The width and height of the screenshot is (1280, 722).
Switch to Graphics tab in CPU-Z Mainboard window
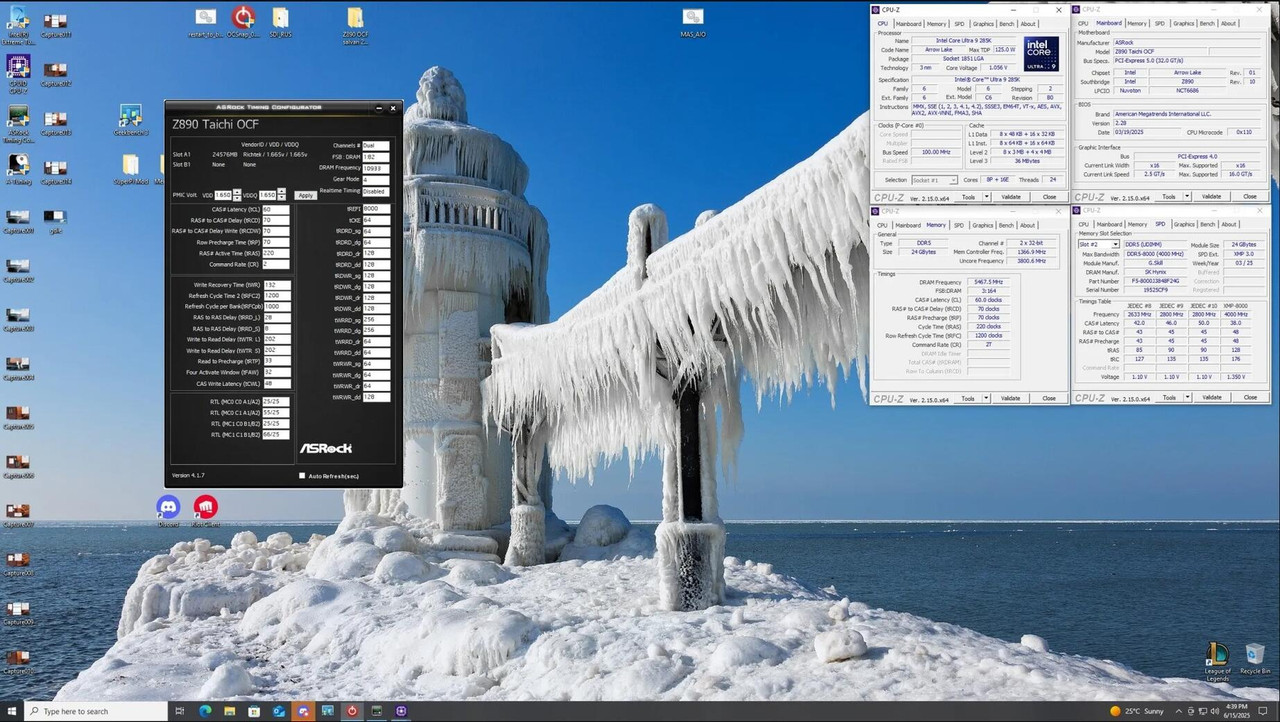(1184, 24)
